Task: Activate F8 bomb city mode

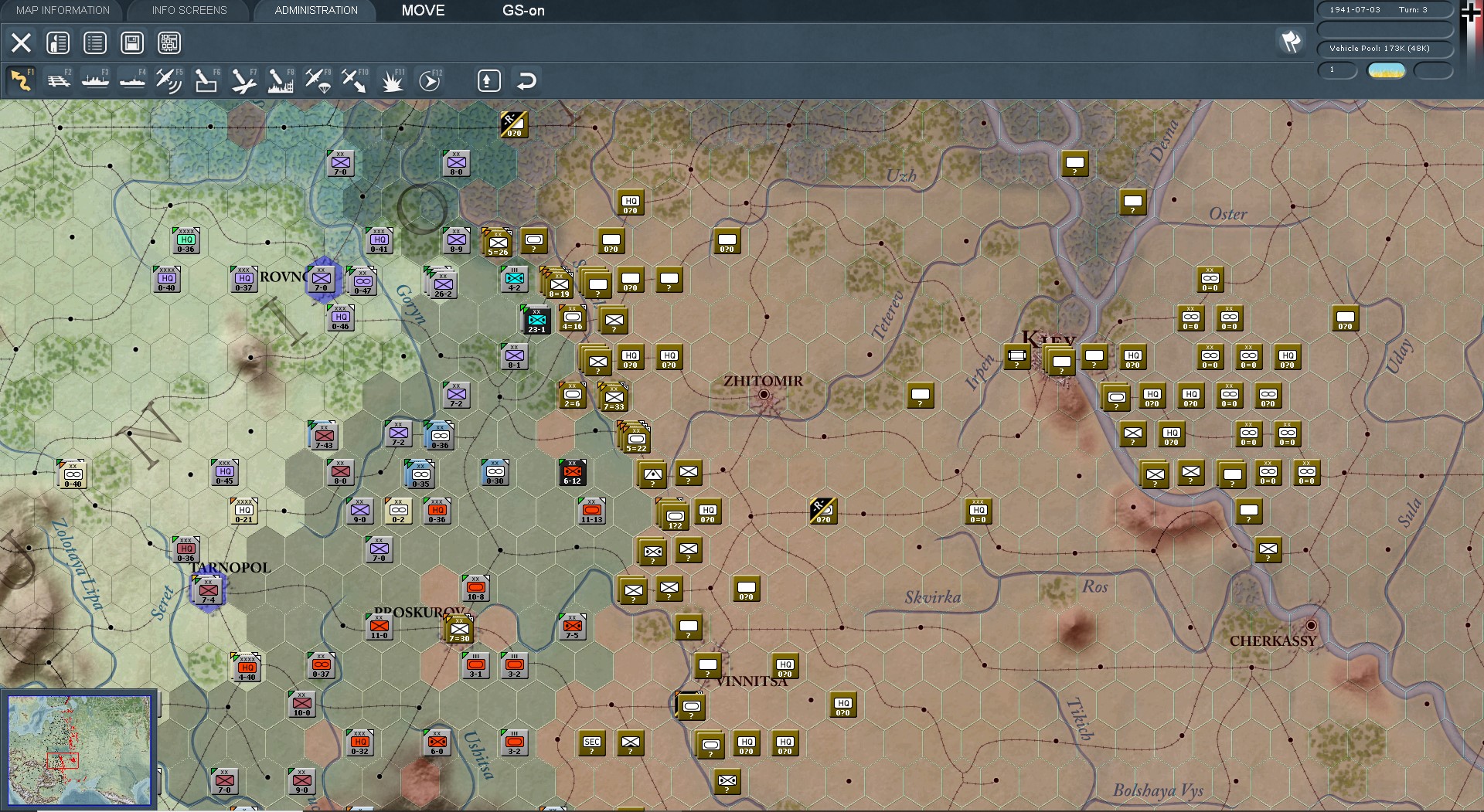Action: [281, 80]
